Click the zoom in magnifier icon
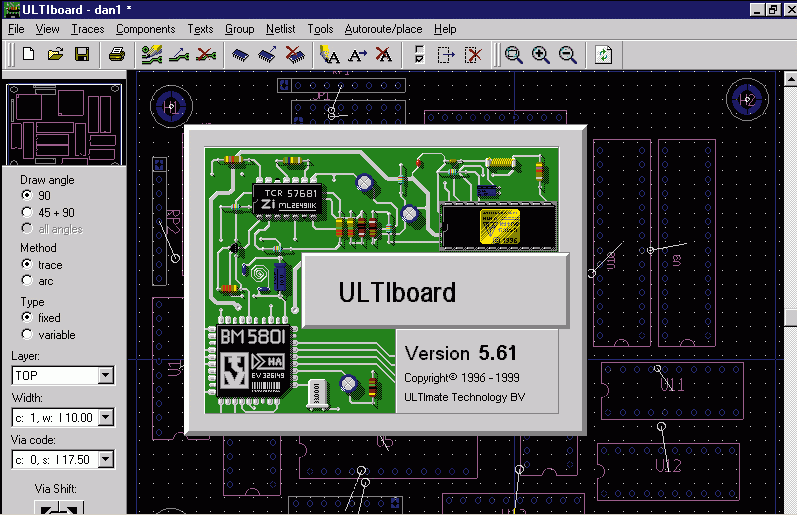The image size is (797, 515). 540,54
